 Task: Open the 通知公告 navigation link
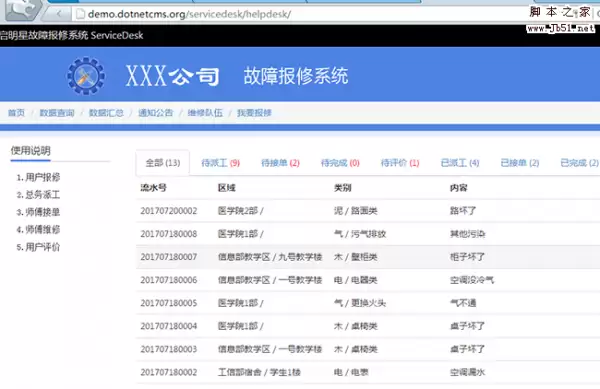coord(155,113)
